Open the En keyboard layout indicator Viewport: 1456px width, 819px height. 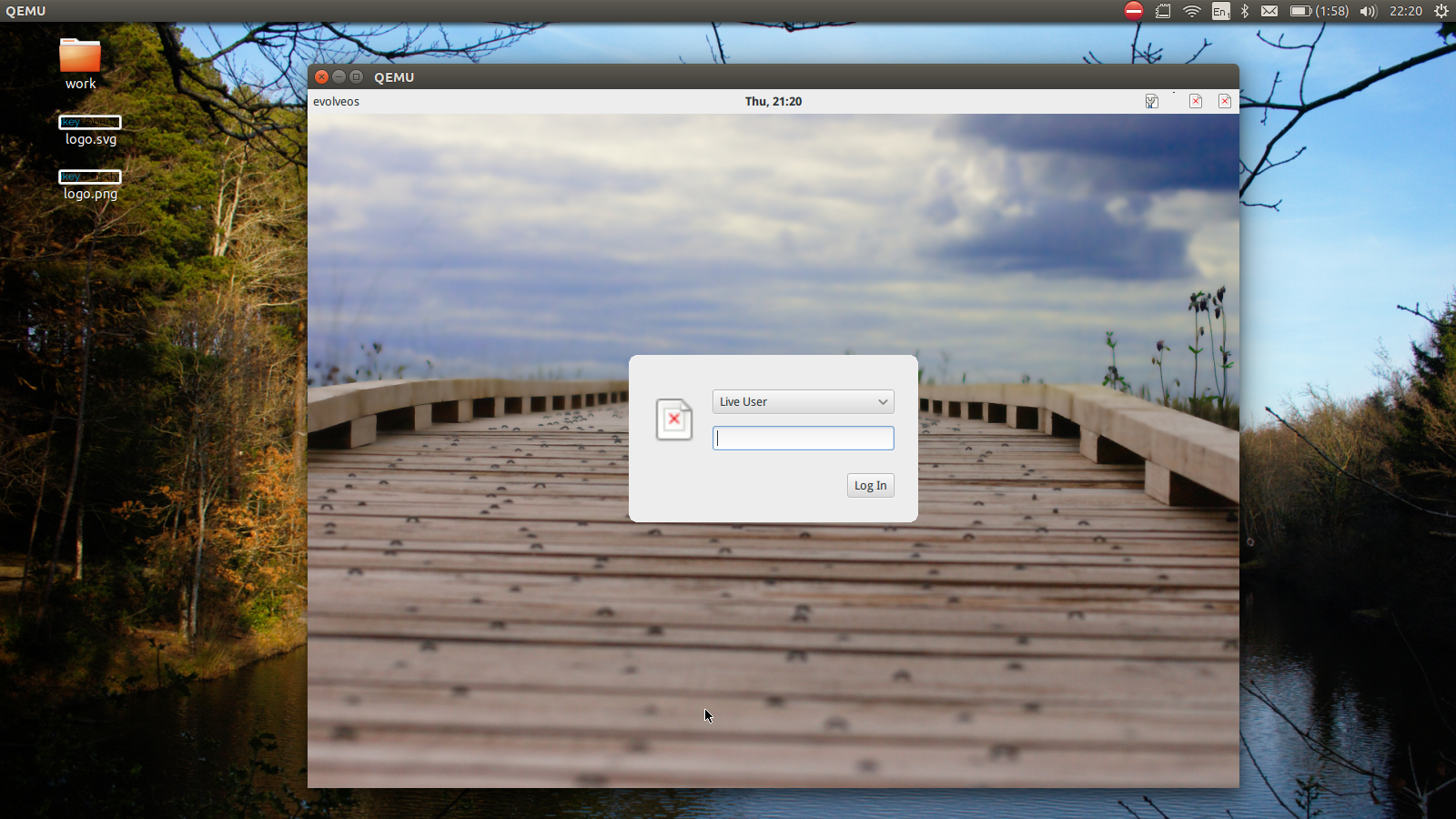1221,11
